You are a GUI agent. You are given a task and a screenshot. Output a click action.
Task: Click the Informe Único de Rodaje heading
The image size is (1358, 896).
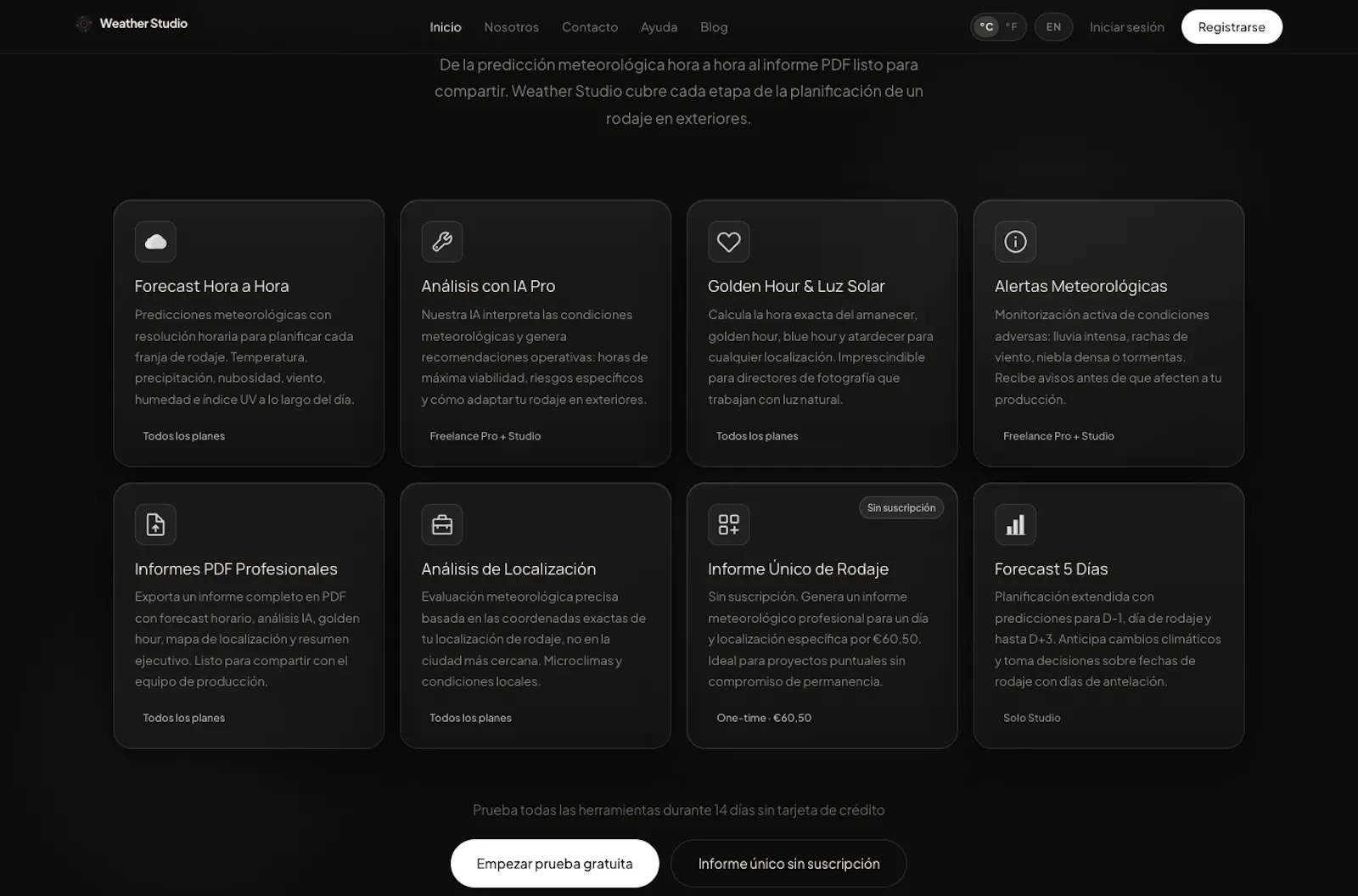click(x=798, y=568)
